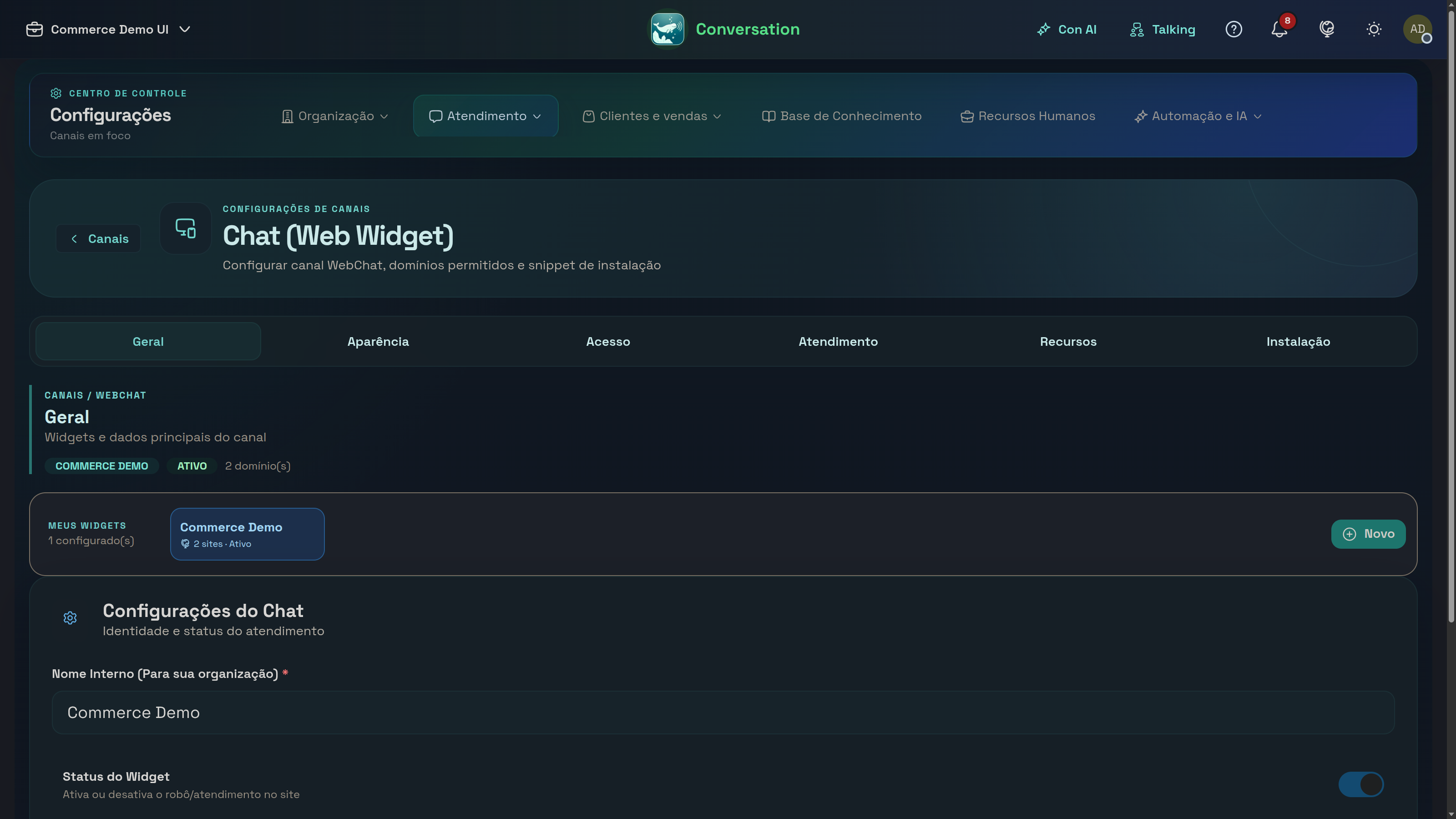
Task: Click the globe icon in Commerce Demo widget card
Action: pyautogui.click(x=185, y=544)
